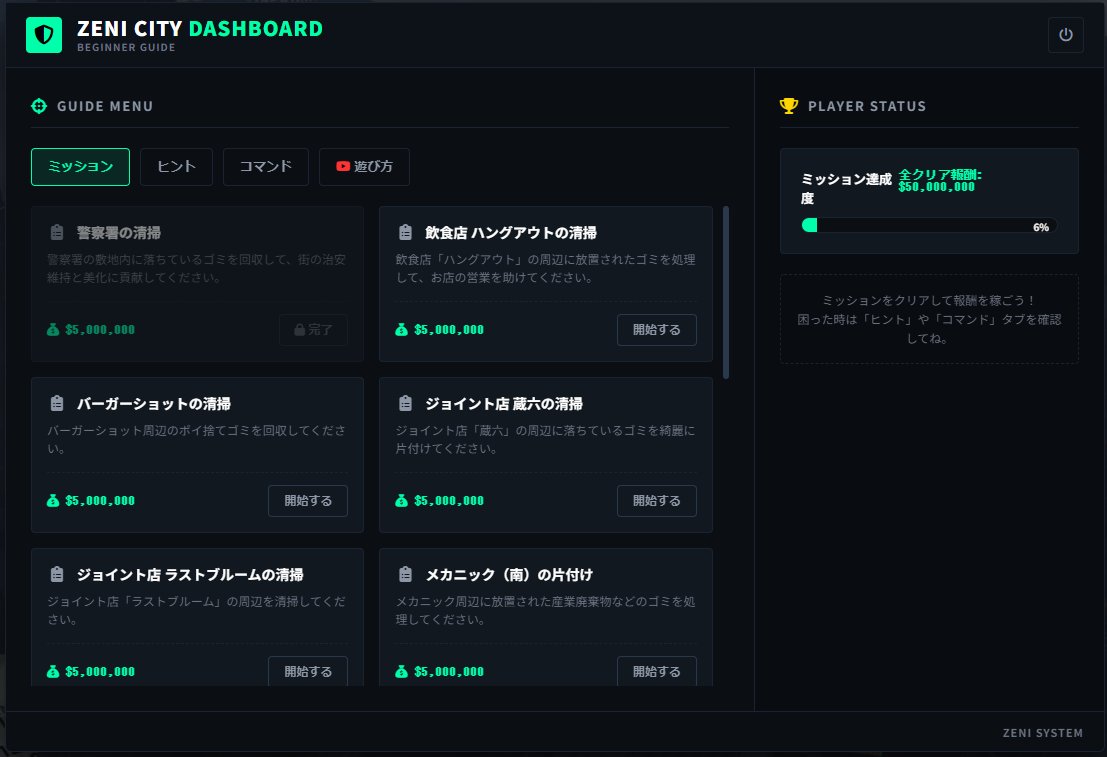Click clipboard icon of 飲食店 ハングアウトの清掃
1107x757 pixels.
(x=405, y=232)
